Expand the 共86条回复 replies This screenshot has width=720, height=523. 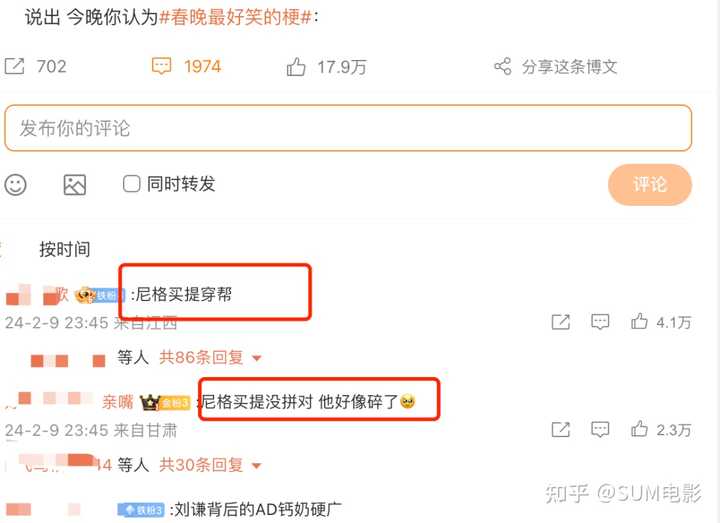(x=210, y=357)
